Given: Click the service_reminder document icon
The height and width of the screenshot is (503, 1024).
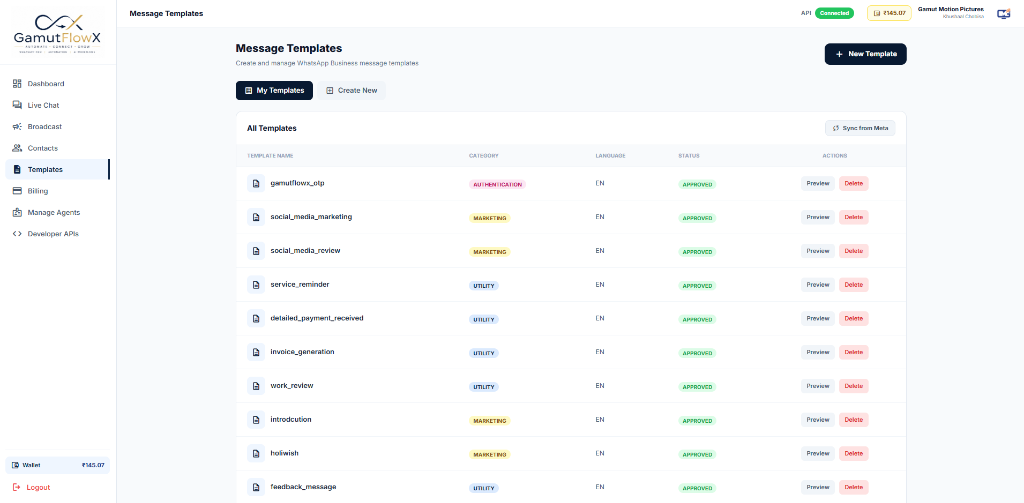Looking at the screenshot, I should point(256,285).
